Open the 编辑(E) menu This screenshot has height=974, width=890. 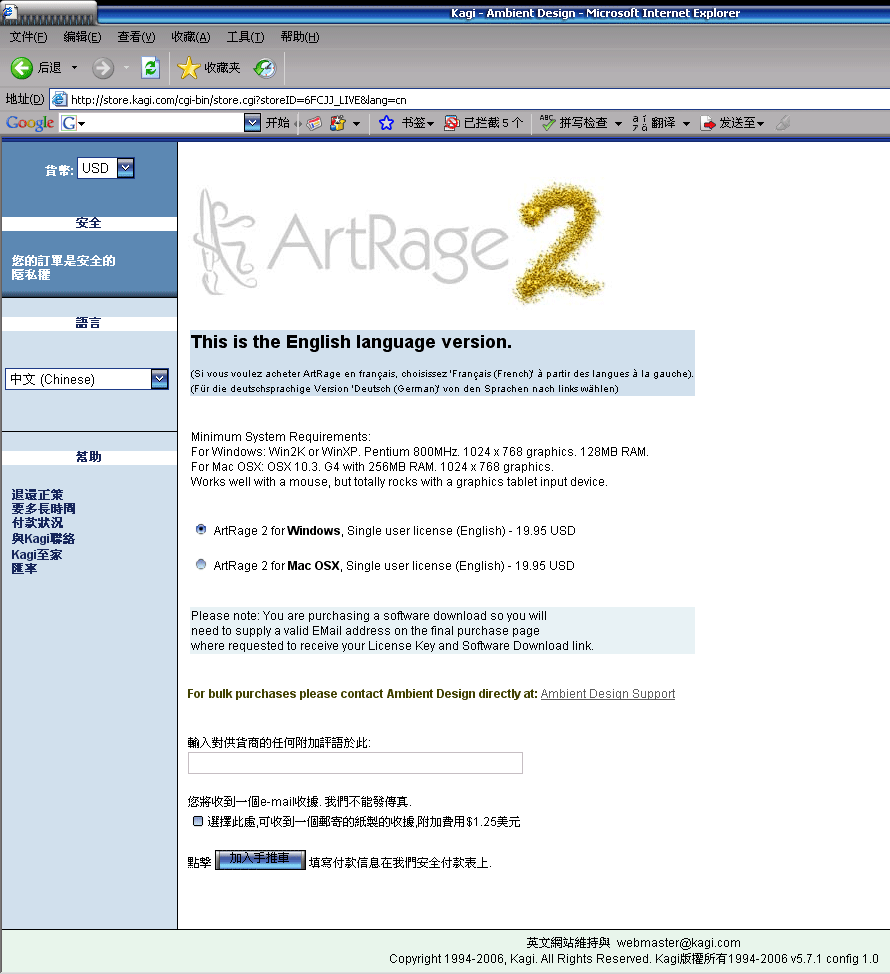(82, 37)
